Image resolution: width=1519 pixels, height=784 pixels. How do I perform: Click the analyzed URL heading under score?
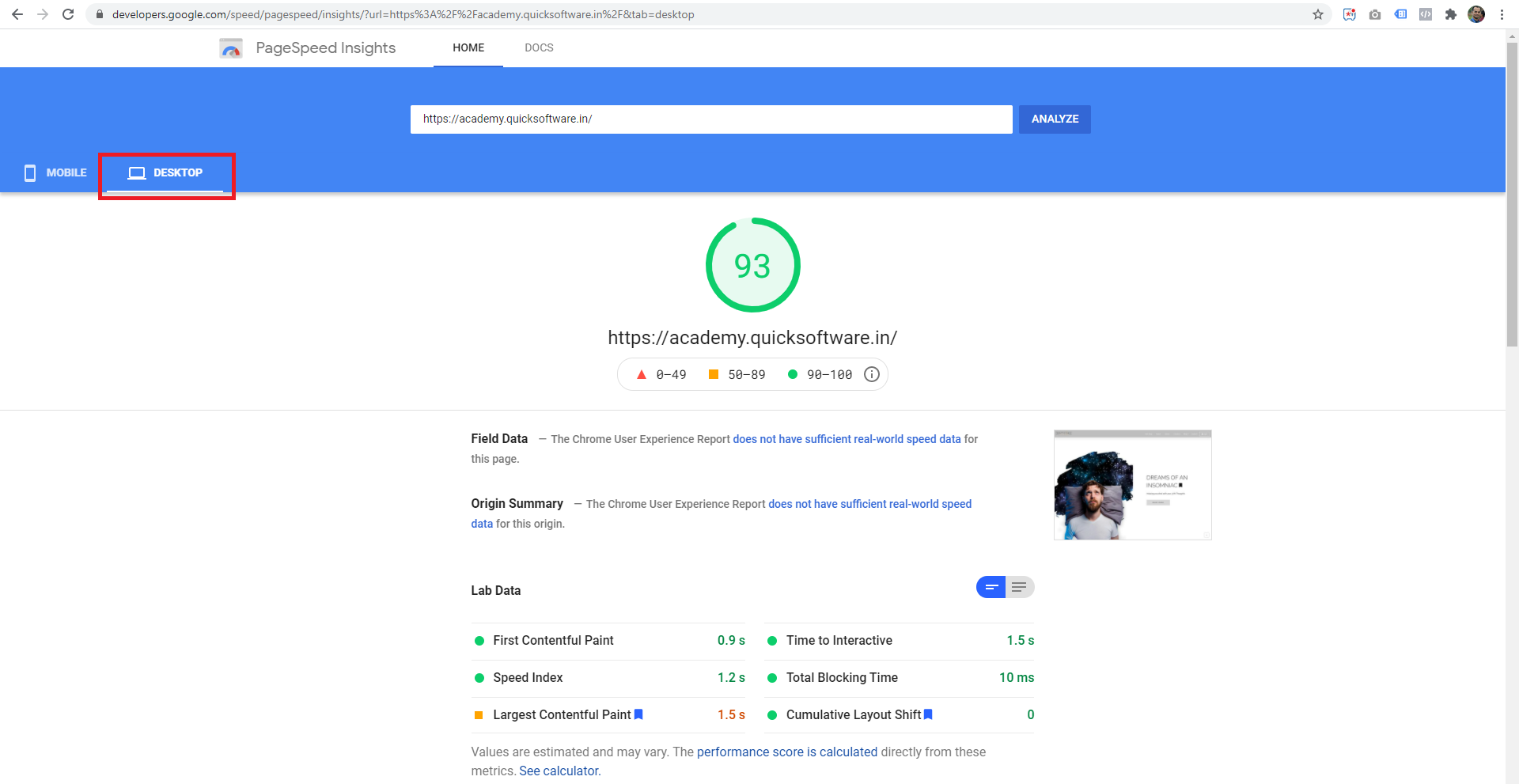coord(752,338)
